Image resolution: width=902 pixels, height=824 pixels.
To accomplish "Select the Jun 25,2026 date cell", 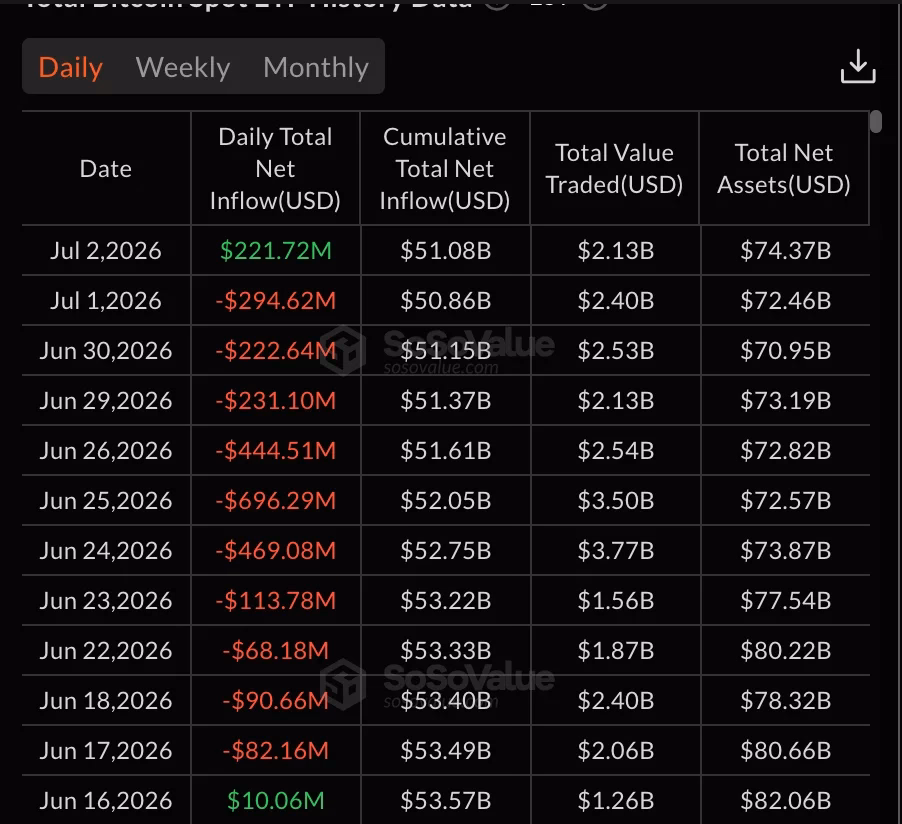I will pyautogui.click(x=106, y=501).
